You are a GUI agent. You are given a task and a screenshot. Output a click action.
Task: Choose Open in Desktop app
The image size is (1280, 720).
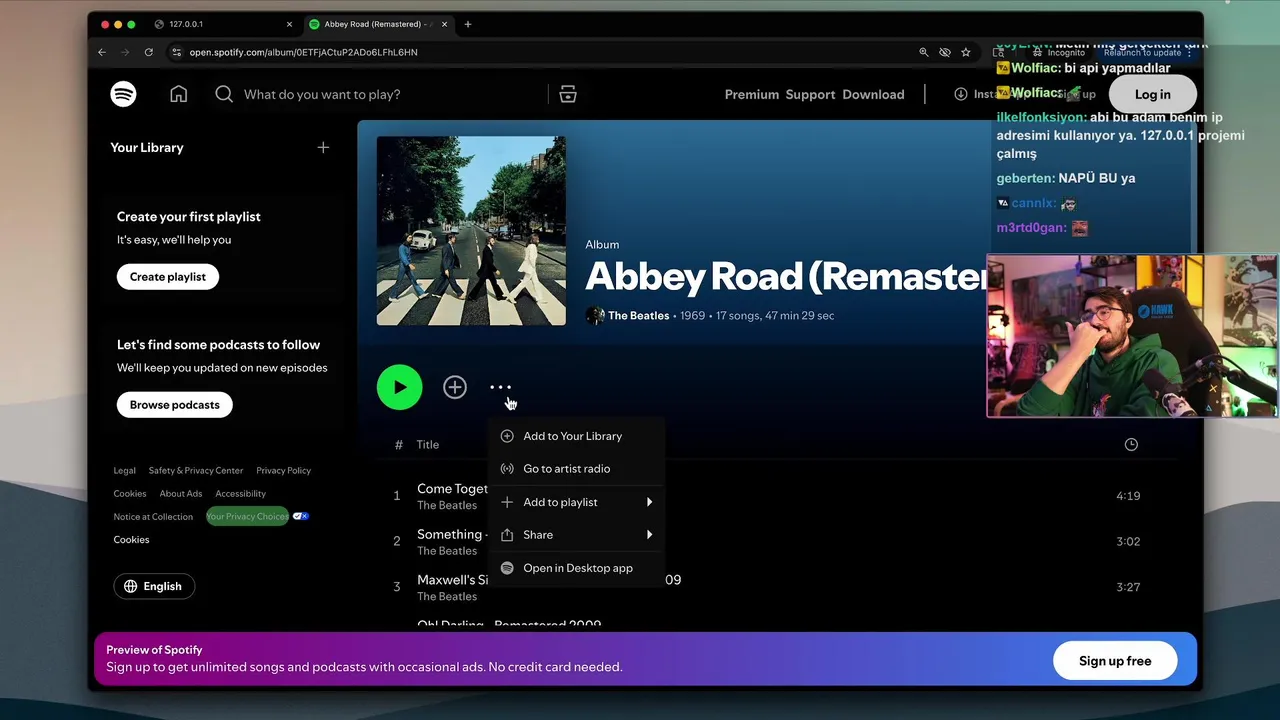coord(576,568)
